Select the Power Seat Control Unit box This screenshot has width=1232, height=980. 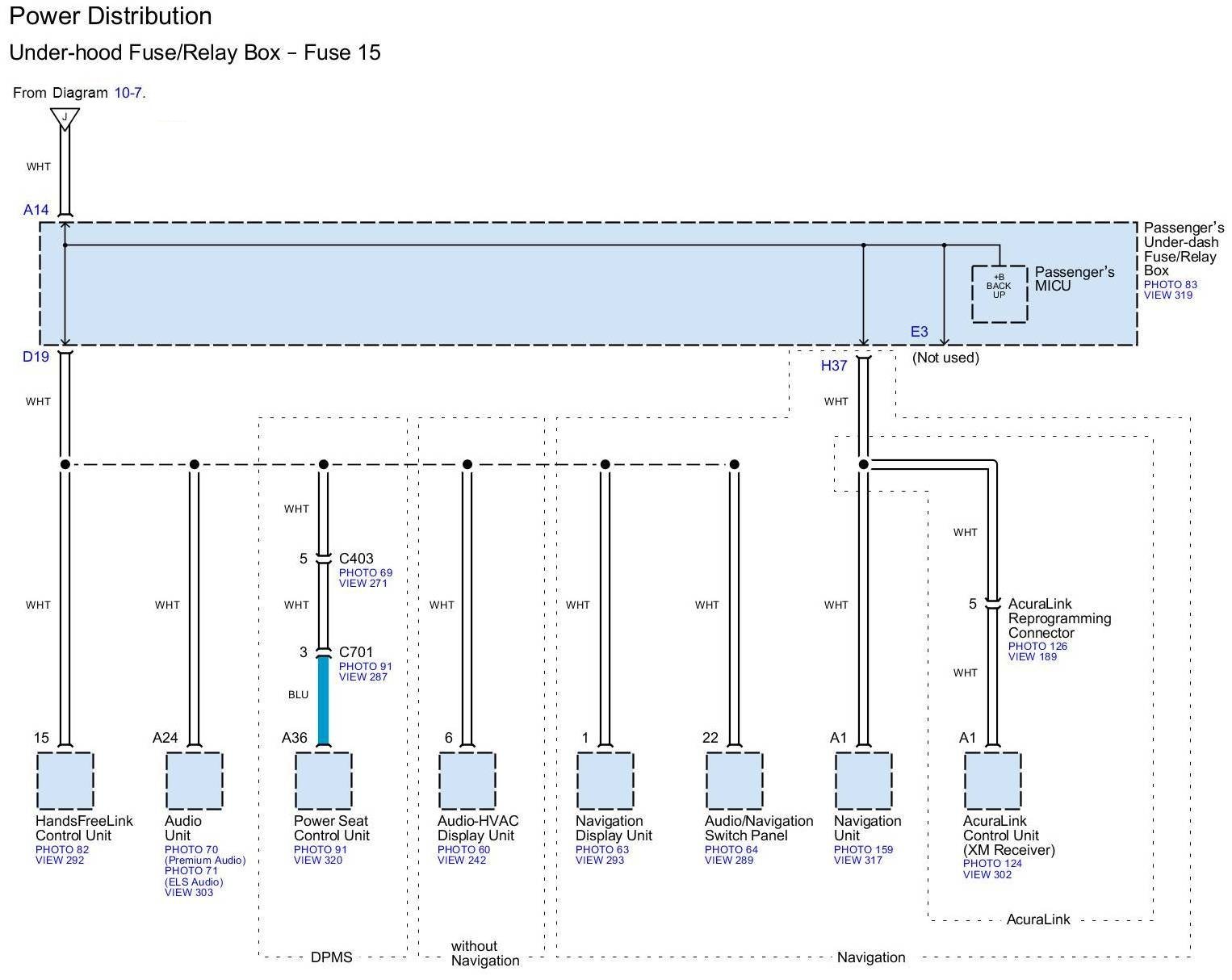[x=323, y=781]
